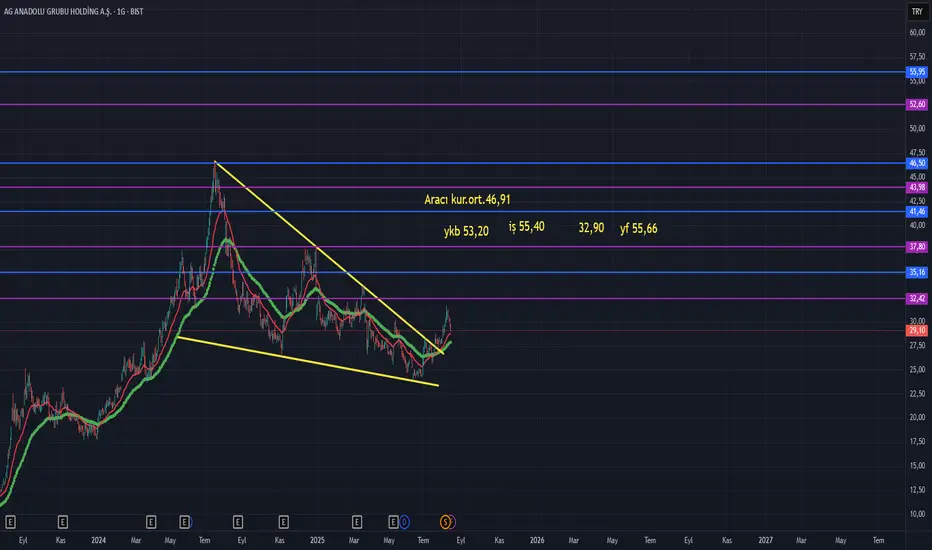Click the 2024 label on time axis
Image resolution: width=932 pixels, height=550 pixels.
[99, 540]
